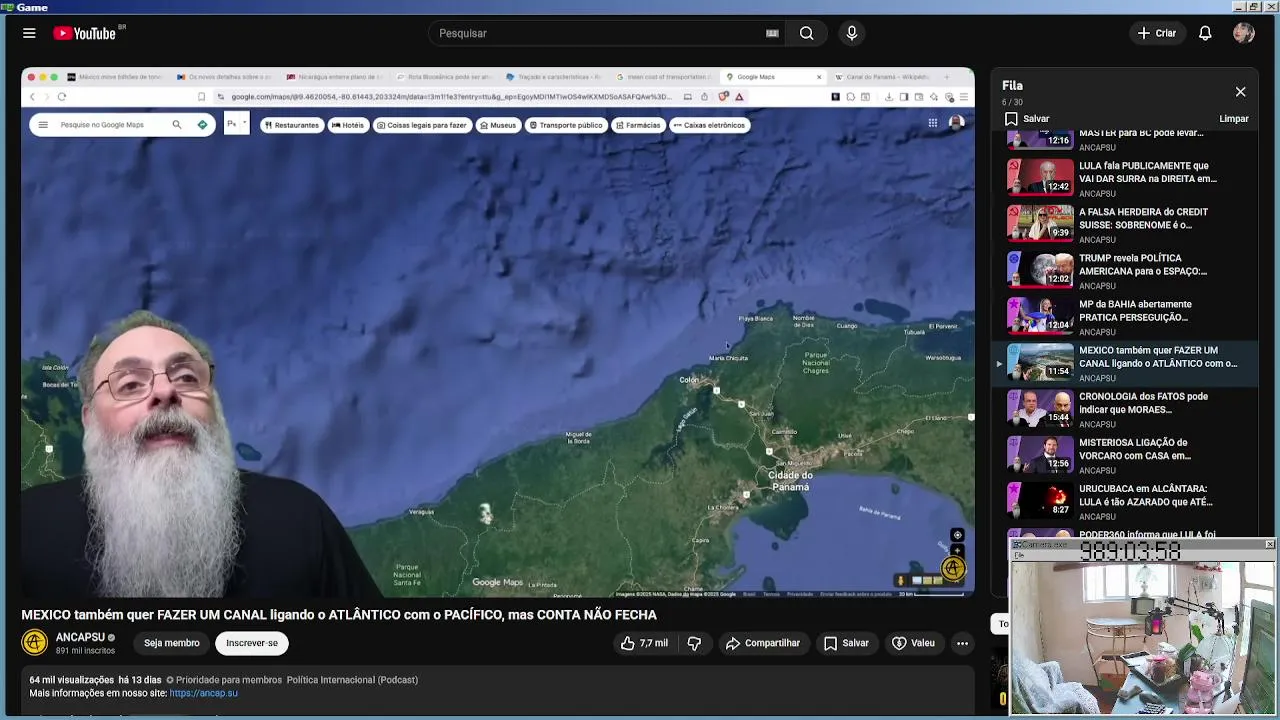Click the video title MEXICO também quer FAZER
This screenshot has height=720, width=1280.
point(339,615)
